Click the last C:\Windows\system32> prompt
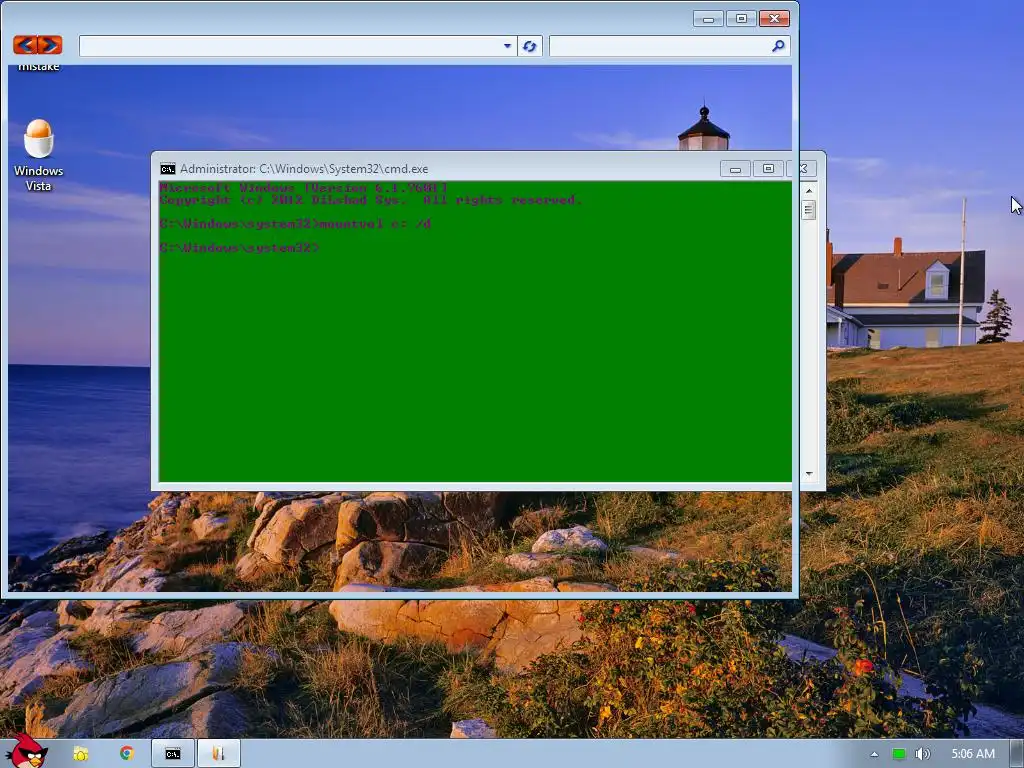The image size is (1024, 768). [240, 248]
